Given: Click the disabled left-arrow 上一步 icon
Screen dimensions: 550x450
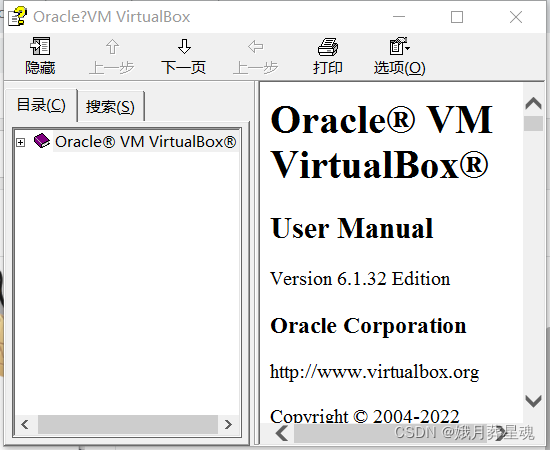Looking at the screenshot, I should pyautogui.click(x=255, y=46).
